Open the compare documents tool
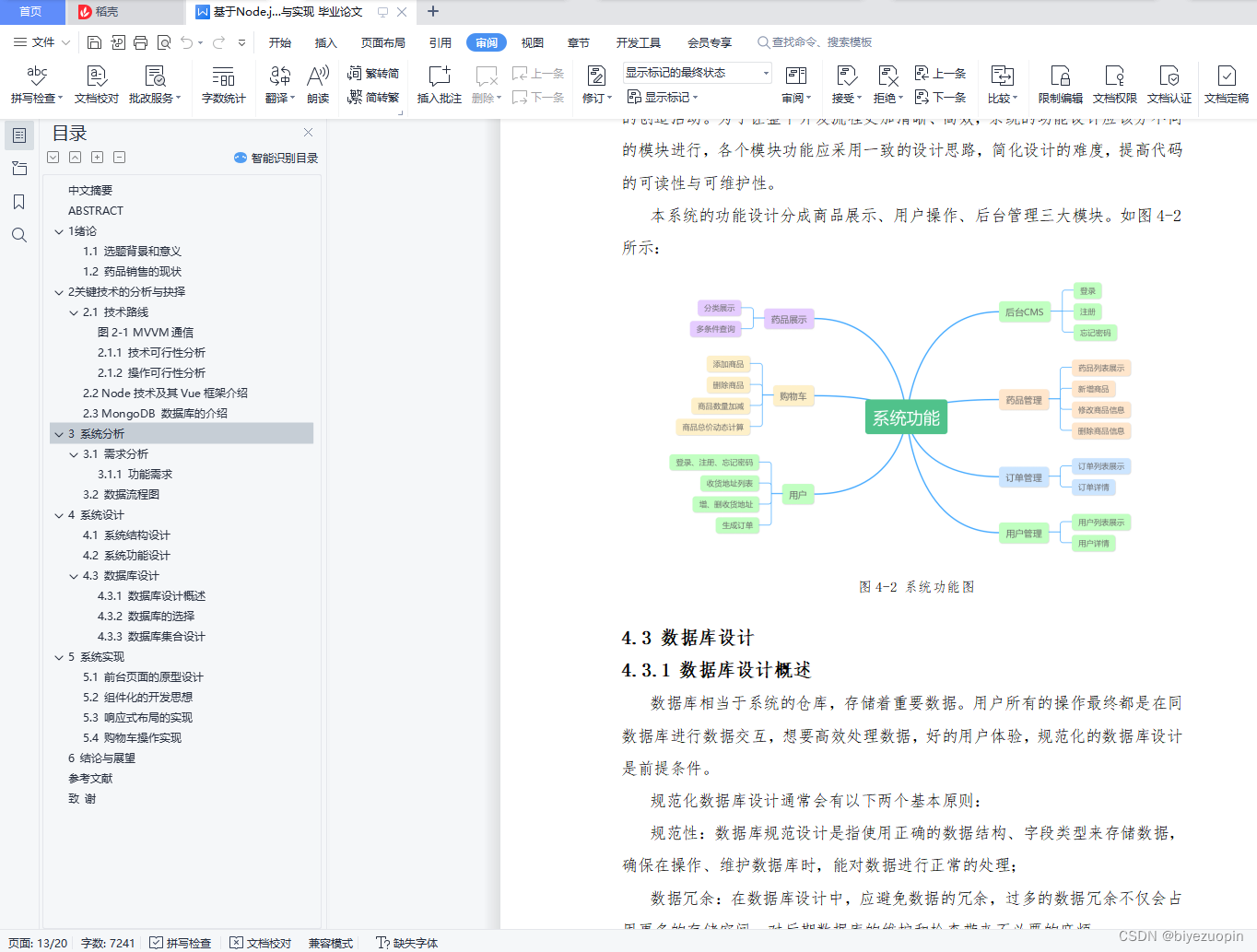This screenshot has width=1257, height=952. (x=1002, y=84)
